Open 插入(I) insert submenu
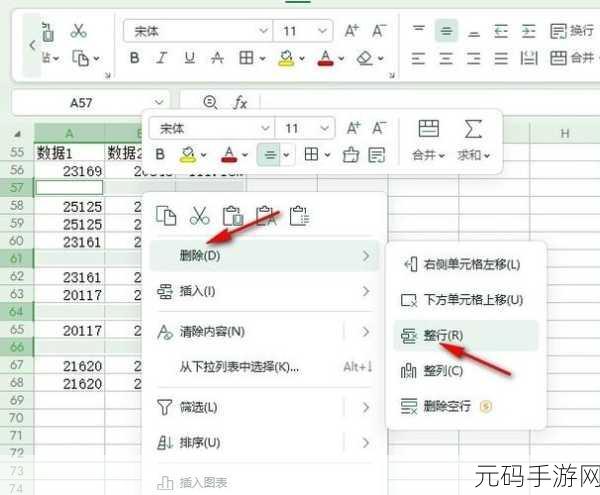Screen dimensions: 600x495 click(264, 291)
